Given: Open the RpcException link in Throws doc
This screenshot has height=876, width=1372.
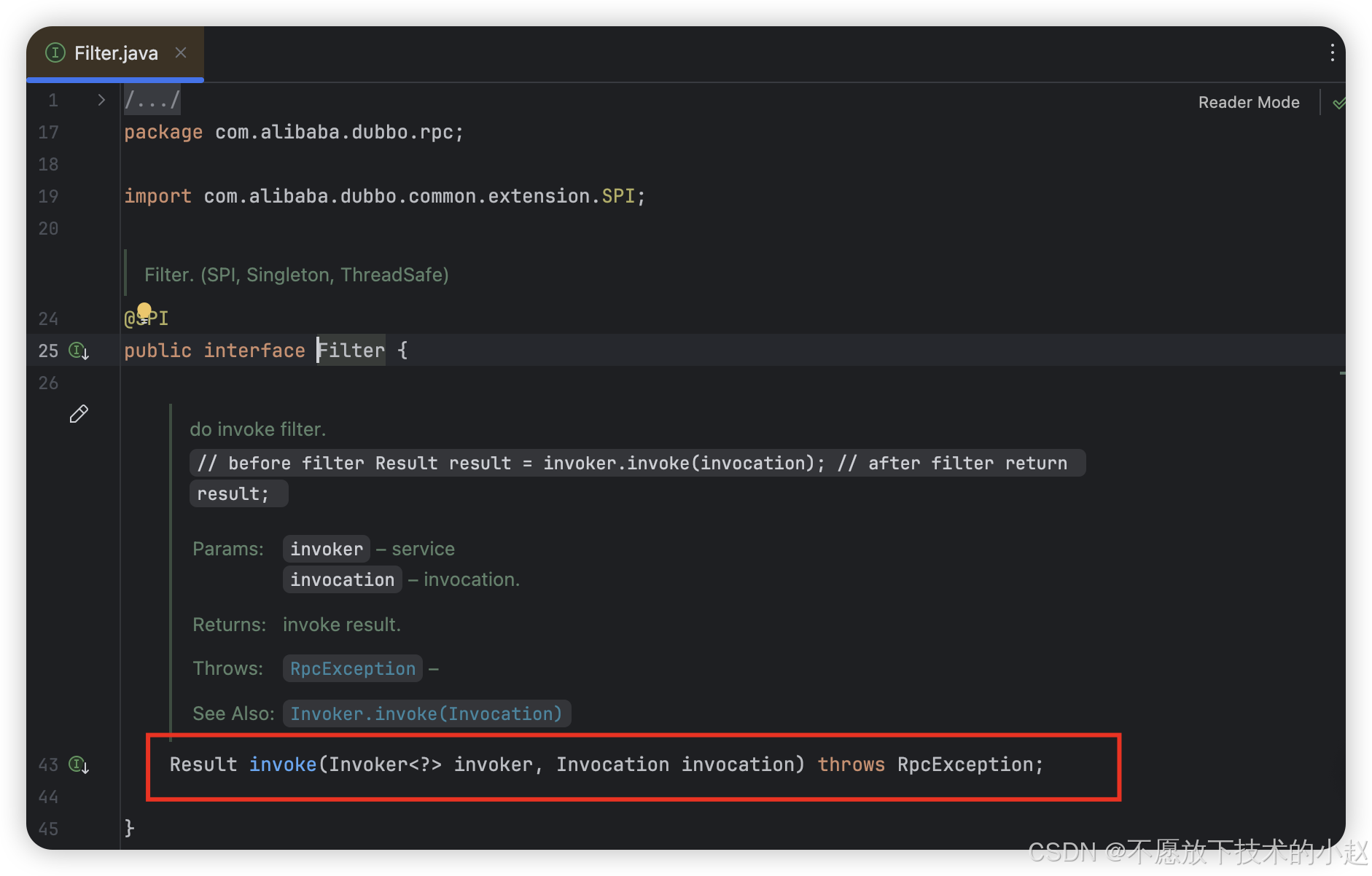Looking at the screenshot, I should pyautogui.click(x=353, y=668).
